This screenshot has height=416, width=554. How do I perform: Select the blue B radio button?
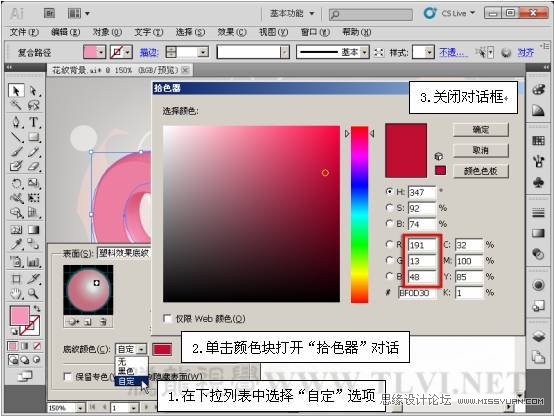pos(390,276)
